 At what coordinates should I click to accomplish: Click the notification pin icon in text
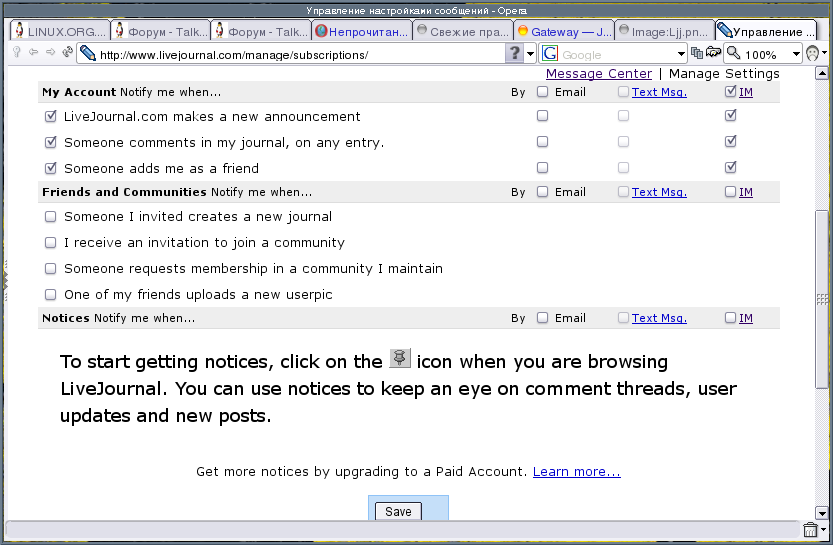400,360
